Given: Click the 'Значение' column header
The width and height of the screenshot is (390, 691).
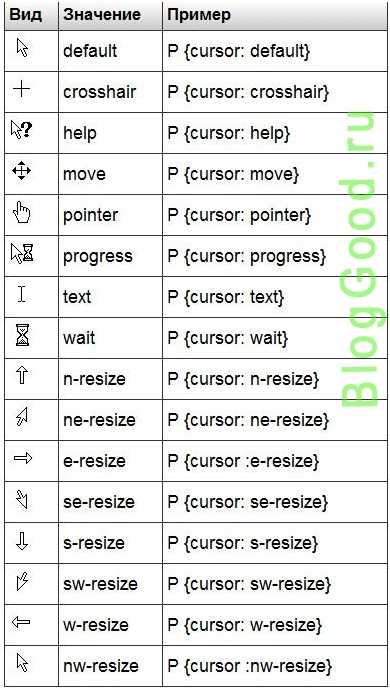Looking at the screenshot, I should [x=102, y=15].
